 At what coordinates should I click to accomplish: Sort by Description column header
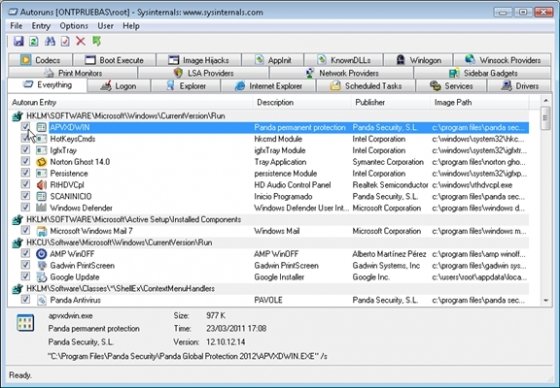[302, 103]
